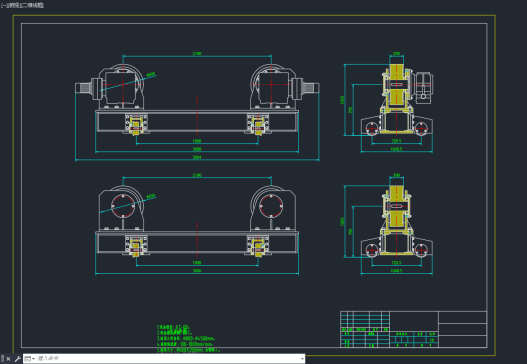Select the green technical notes text block
This screenshot has width=527, height=364.
(x=188, y=339)
